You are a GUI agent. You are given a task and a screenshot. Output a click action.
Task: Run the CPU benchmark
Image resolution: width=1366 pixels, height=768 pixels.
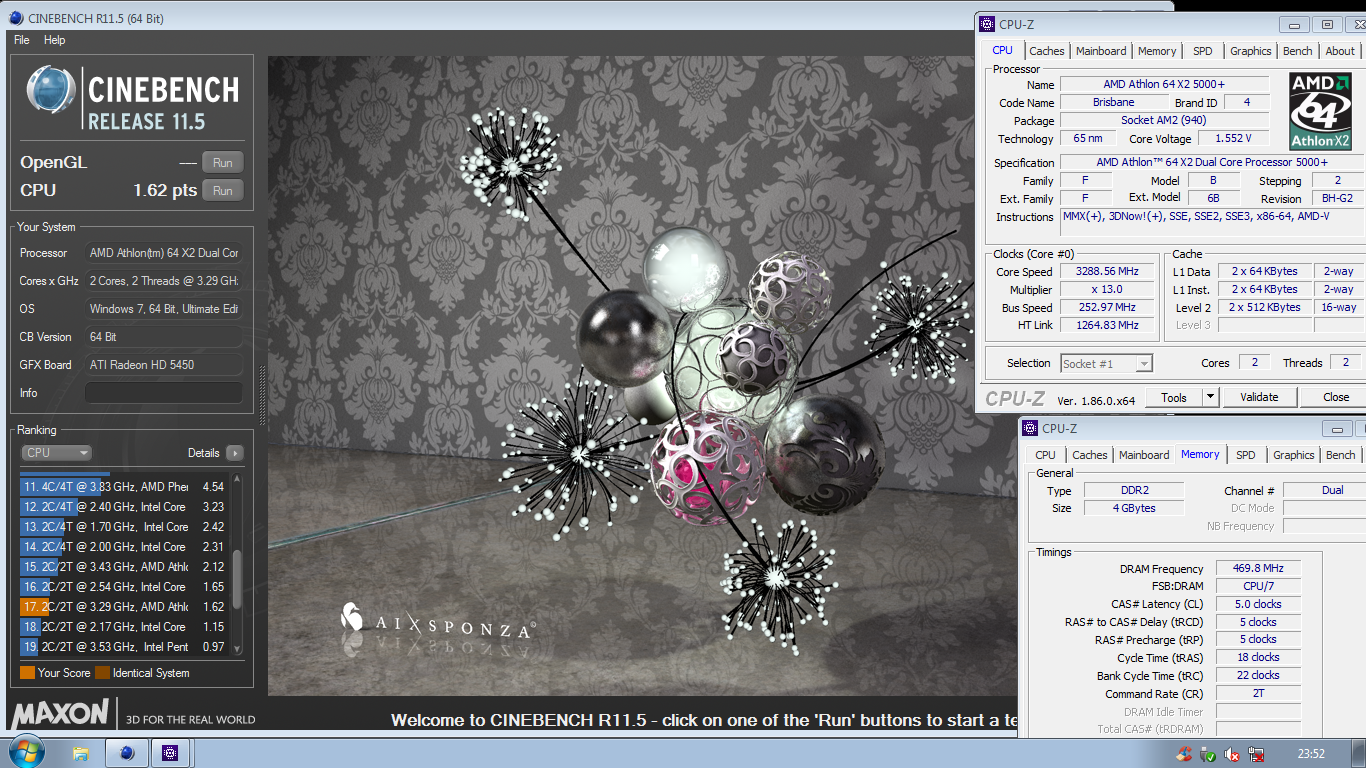[223, 191]
